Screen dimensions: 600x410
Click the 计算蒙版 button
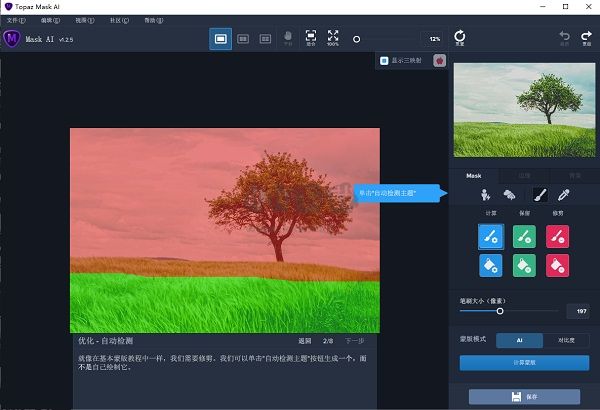(x=524, y=362)
